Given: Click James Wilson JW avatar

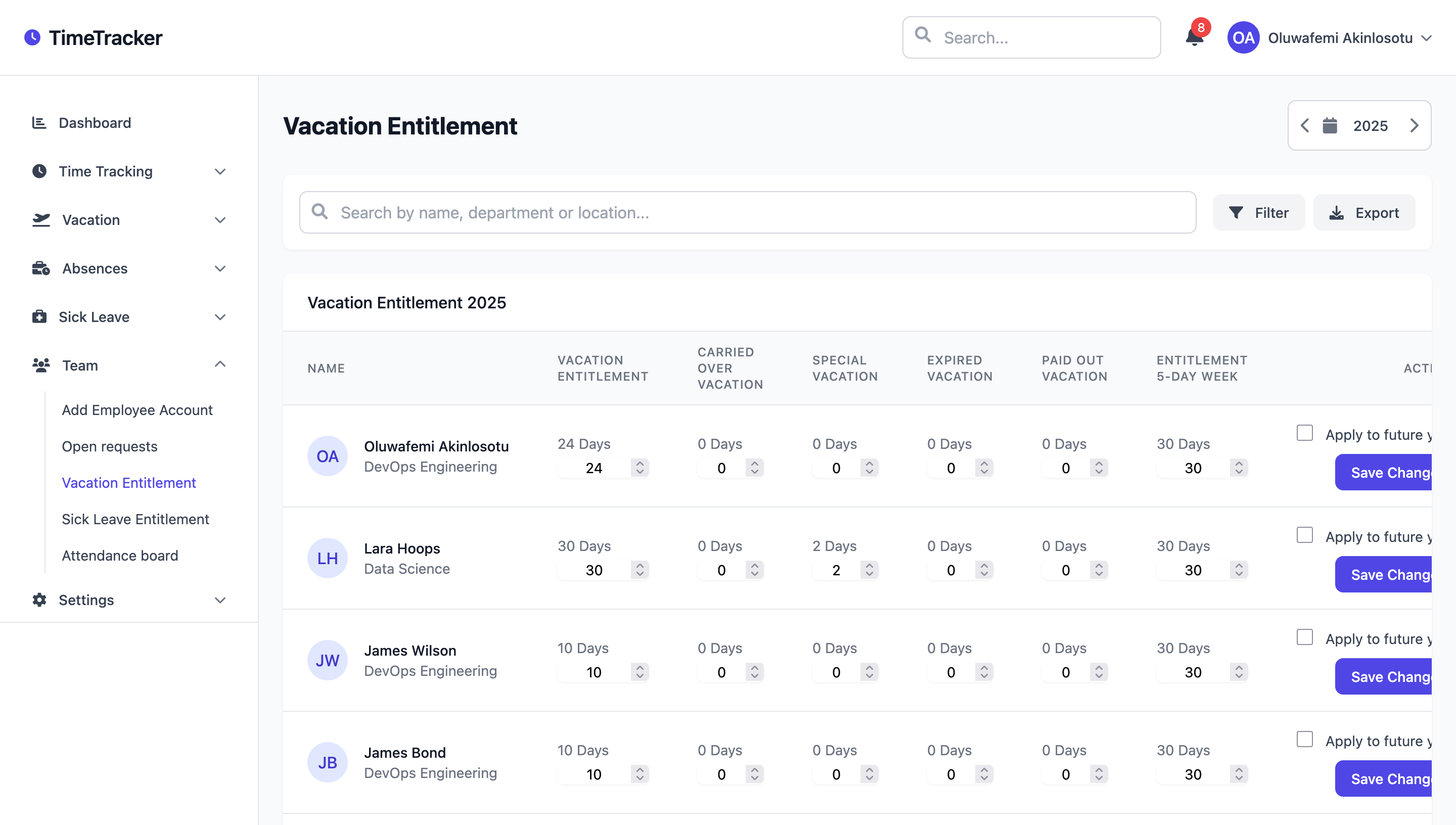Looking at the screenshot, I should (328, 660).
